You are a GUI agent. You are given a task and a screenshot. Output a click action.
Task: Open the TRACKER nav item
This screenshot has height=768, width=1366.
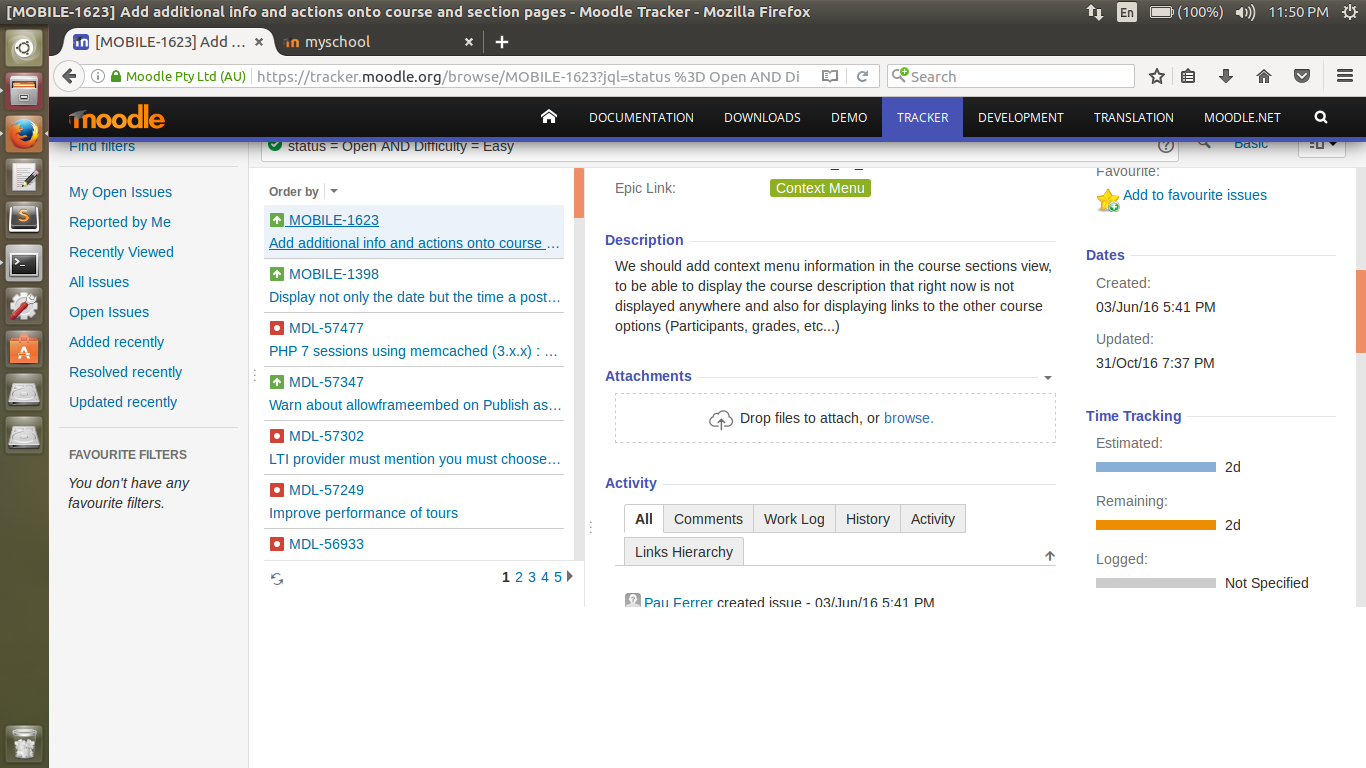click(922, 117)
